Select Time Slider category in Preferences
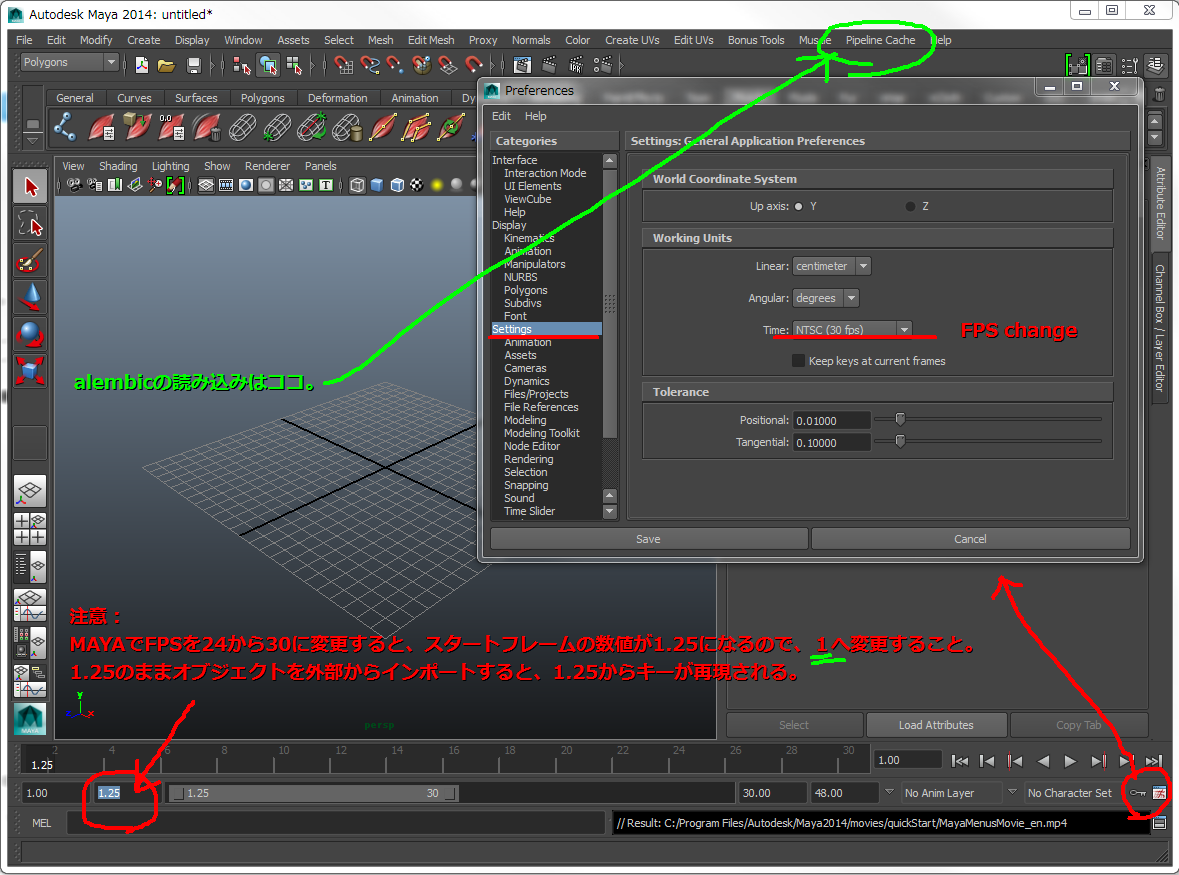Viewport: 1179px width, 875px height. click(x=529, y=511)
